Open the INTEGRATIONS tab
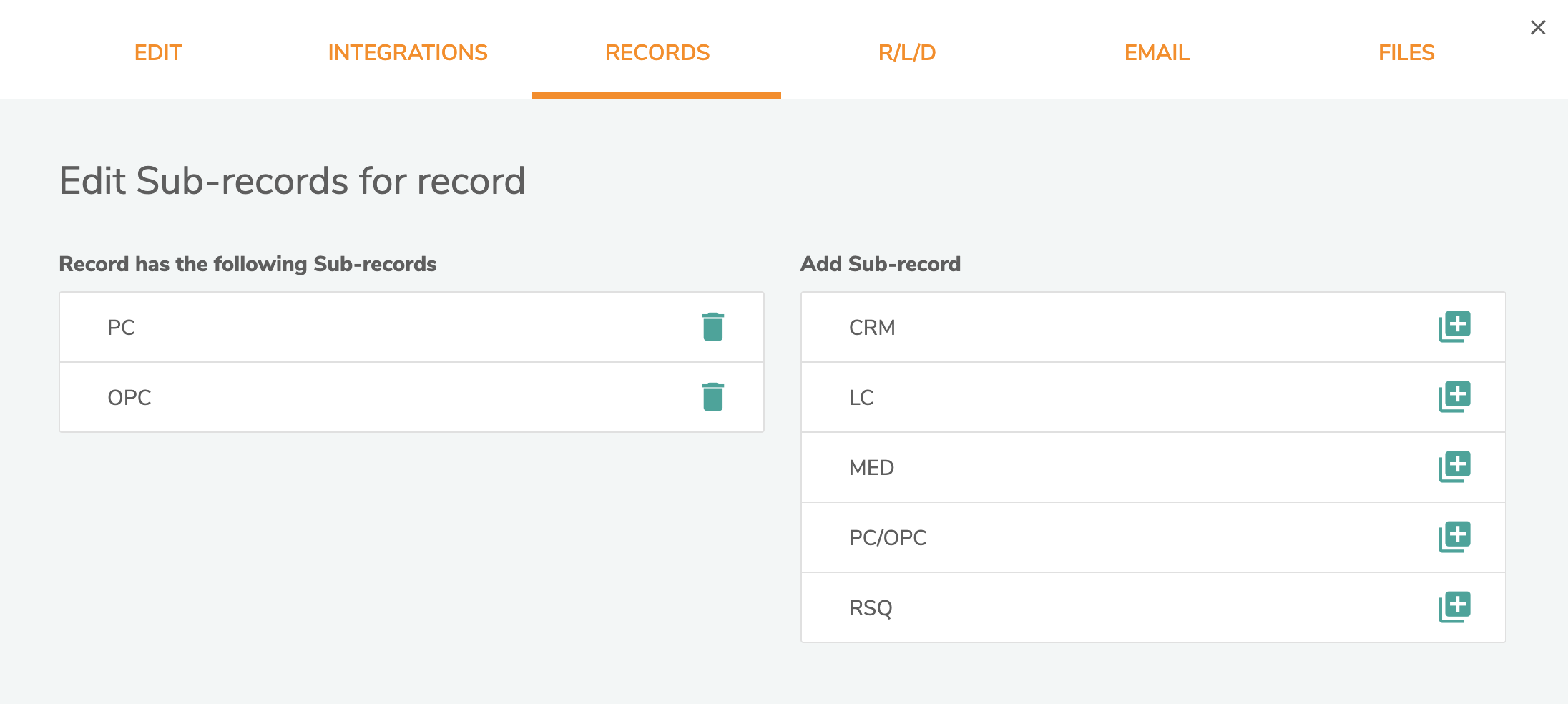The height and width of the screenshot is (704, 1568). tap(408, 52)
